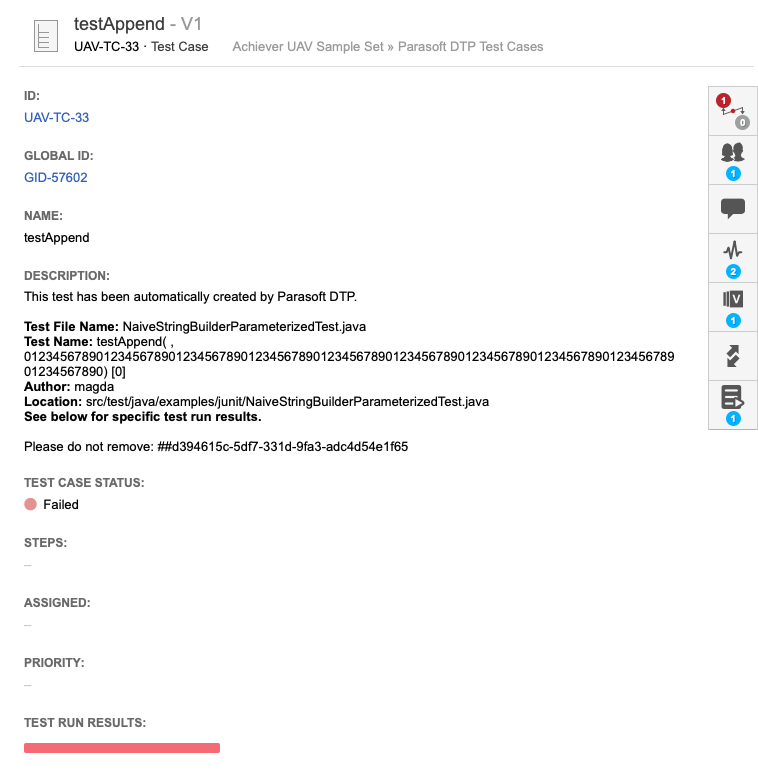Click the red badge on relationships icon

[x=723, y=101]
